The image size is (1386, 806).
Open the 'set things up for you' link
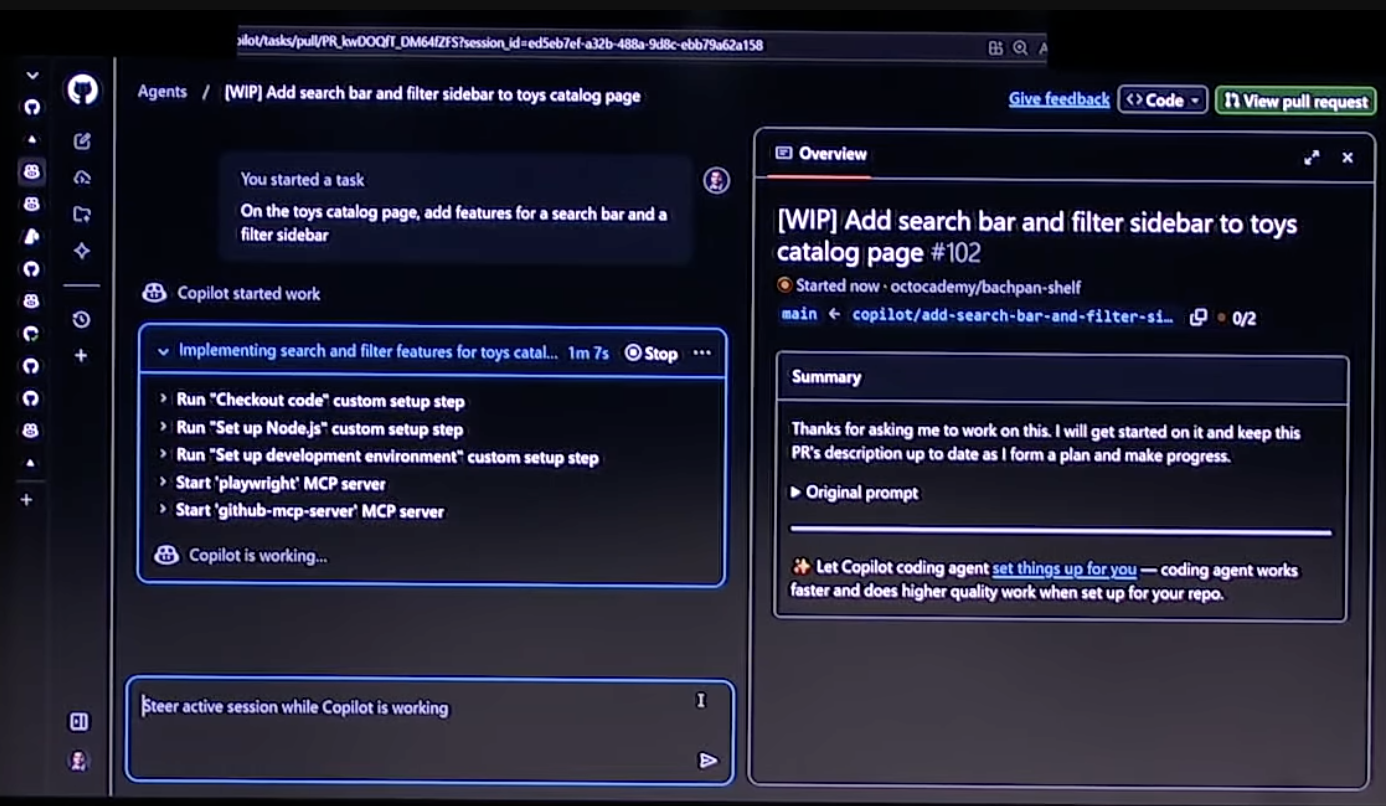1064,569
